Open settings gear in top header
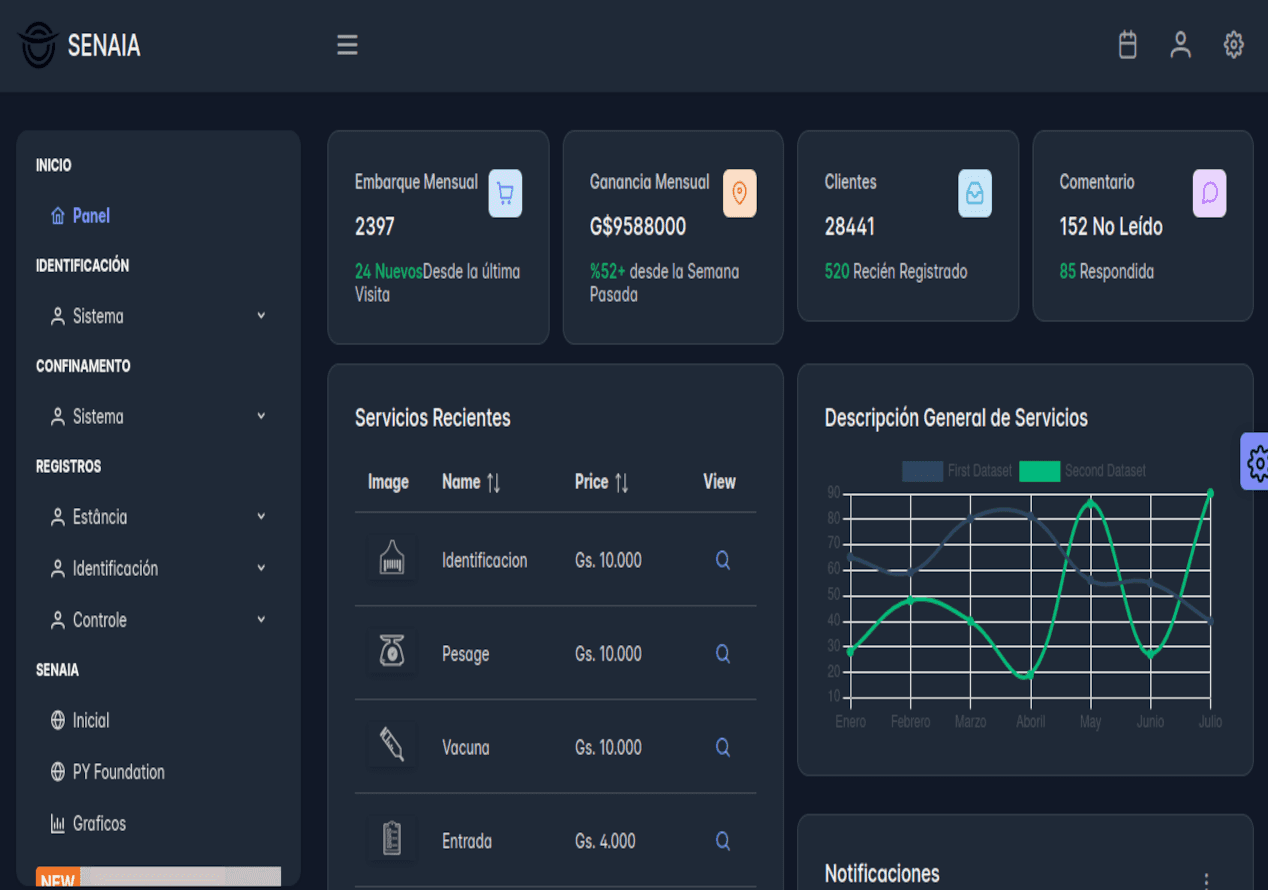Screen dimensions: 1268x890 [x=1233, y=45]
